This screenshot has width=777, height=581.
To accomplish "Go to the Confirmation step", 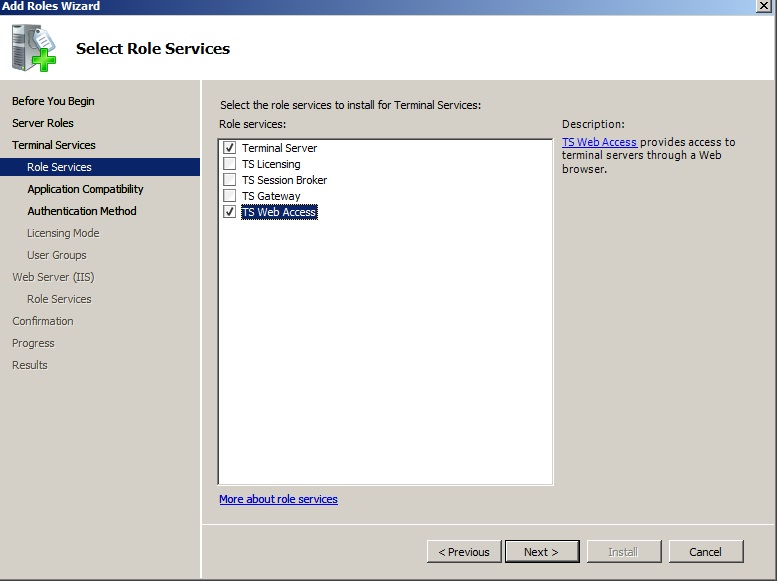I will 43,321.
